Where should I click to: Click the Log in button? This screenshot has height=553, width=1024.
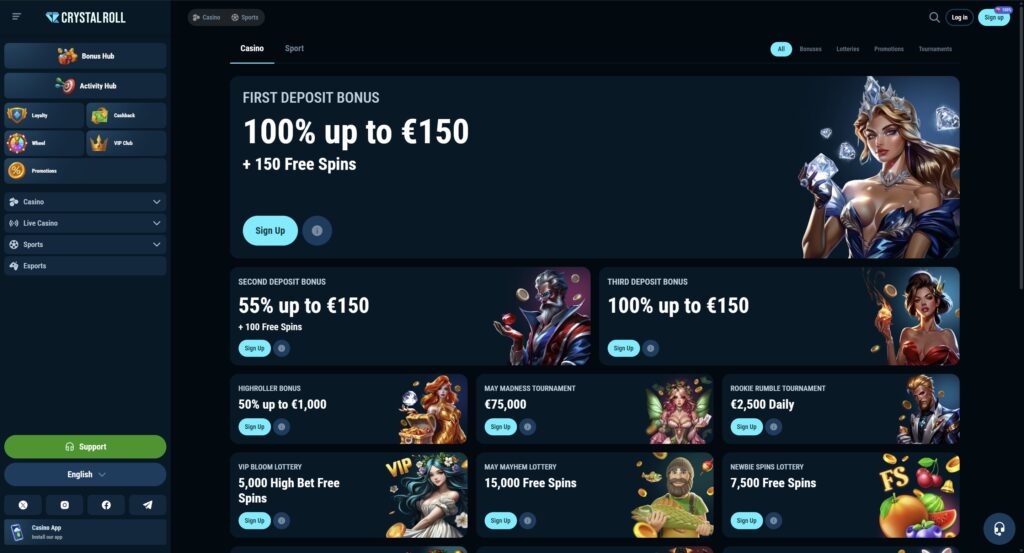[x=959, y=18]
